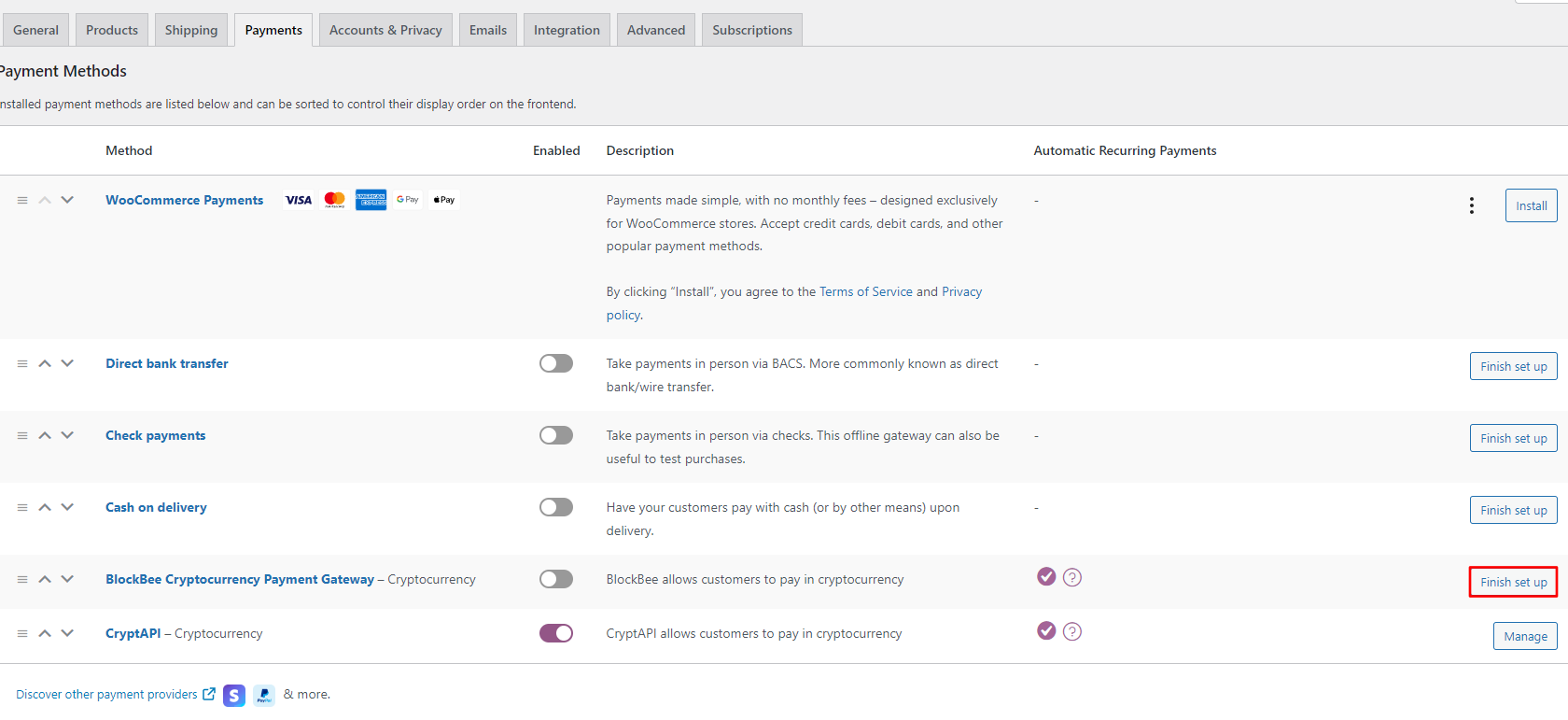Turn on the Cash on delivery toggle

point(556,508)
